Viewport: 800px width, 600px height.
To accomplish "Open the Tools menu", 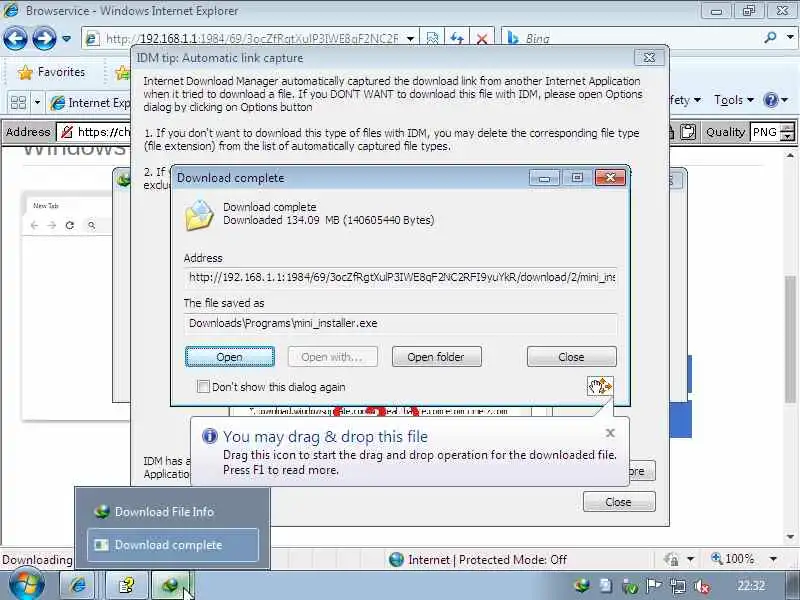I will coord(734,100).
